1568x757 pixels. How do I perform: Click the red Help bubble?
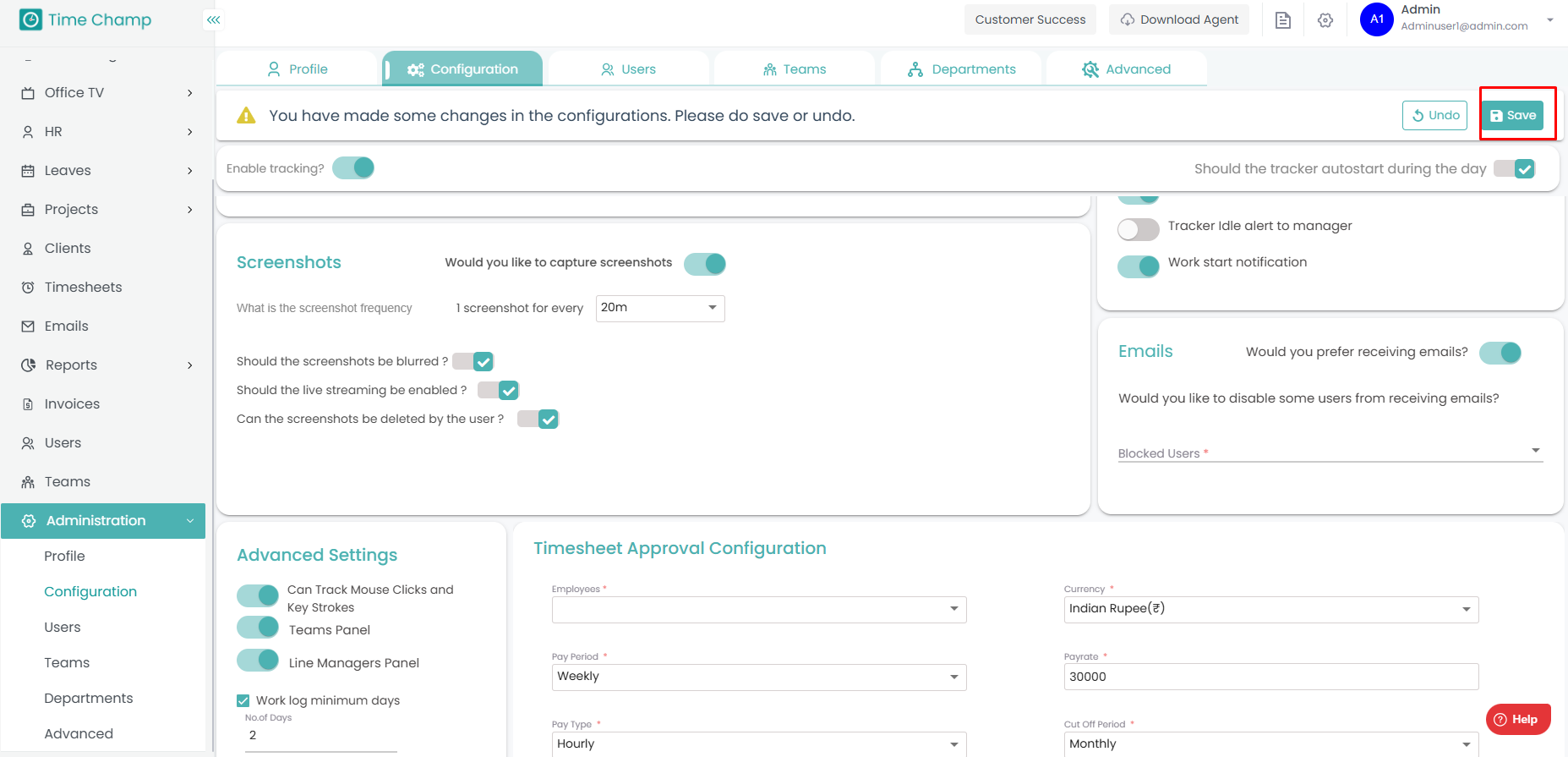point(1517,719)
